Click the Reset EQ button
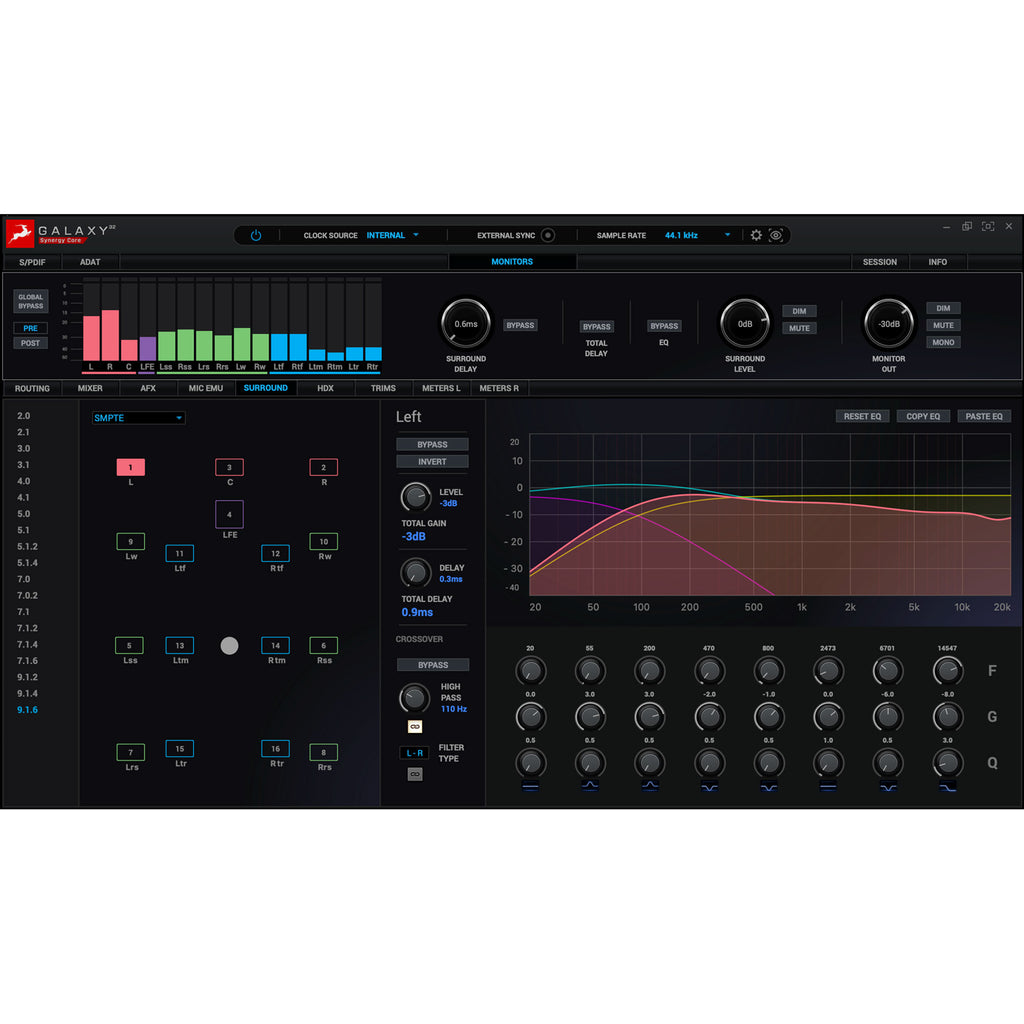 click(x=861, y=416)
